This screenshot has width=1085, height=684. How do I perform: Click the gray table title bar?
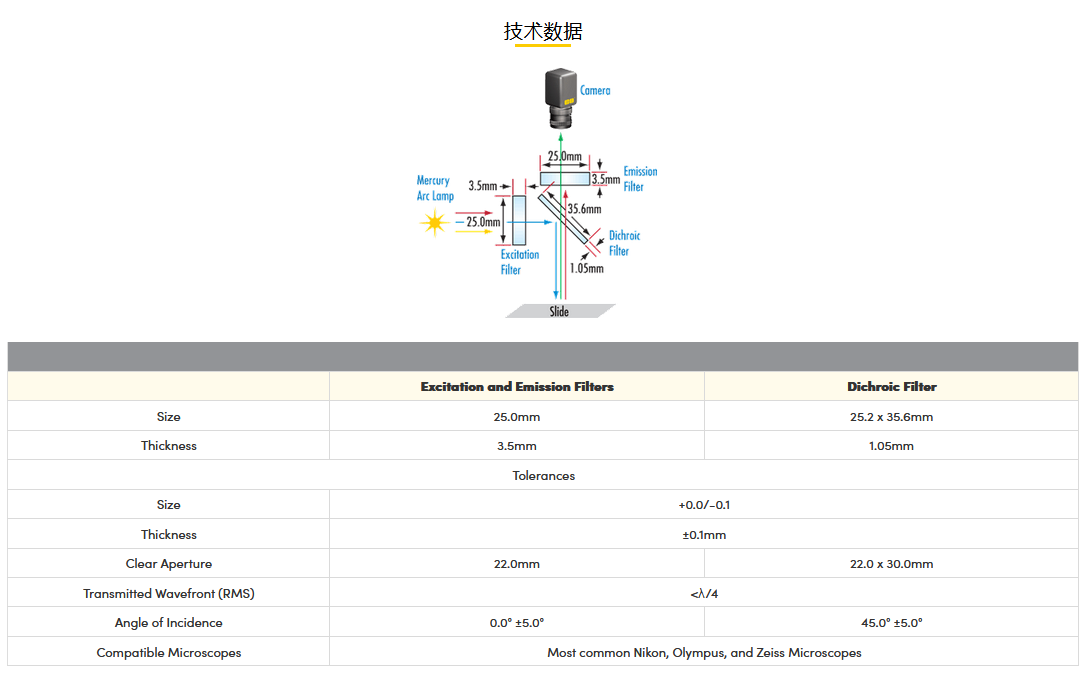click(543, 357)
